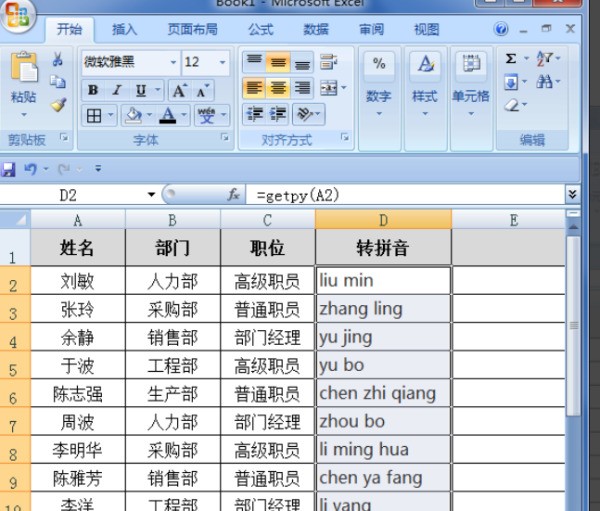Click the 粘贴 paste button
The image size is (600, 511).
23,80
